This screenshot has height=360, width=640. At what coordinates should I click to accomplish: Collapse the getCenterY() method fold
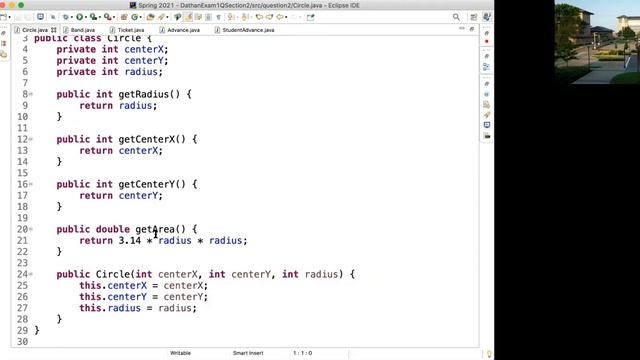click(x=31, y=184)
